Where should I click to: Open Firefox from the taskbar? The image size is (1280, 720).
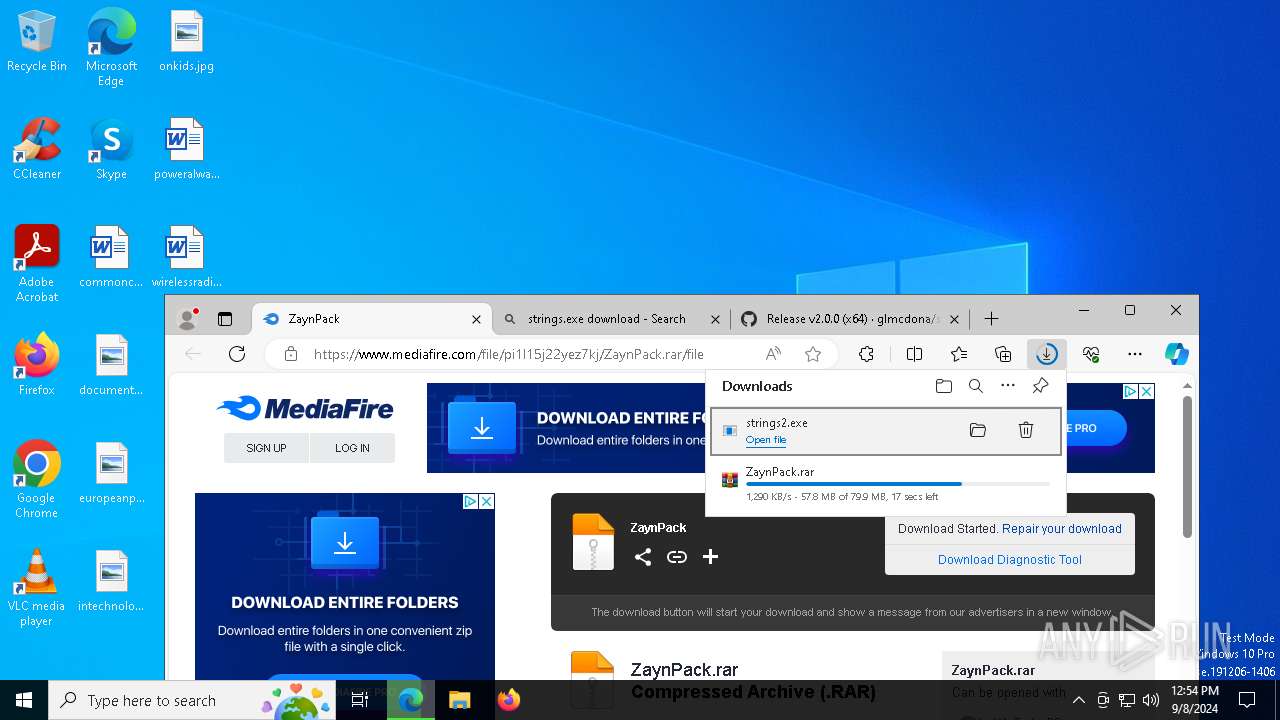point(509,700)
